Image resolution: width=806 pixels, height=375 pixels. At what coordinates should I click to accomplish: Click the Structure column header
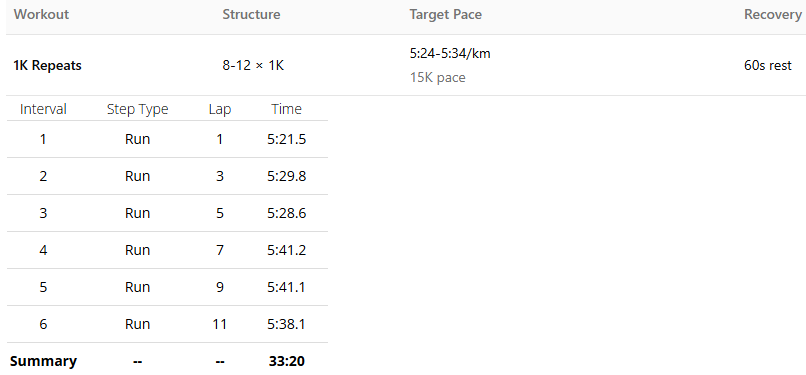click(x=251, y=14)
